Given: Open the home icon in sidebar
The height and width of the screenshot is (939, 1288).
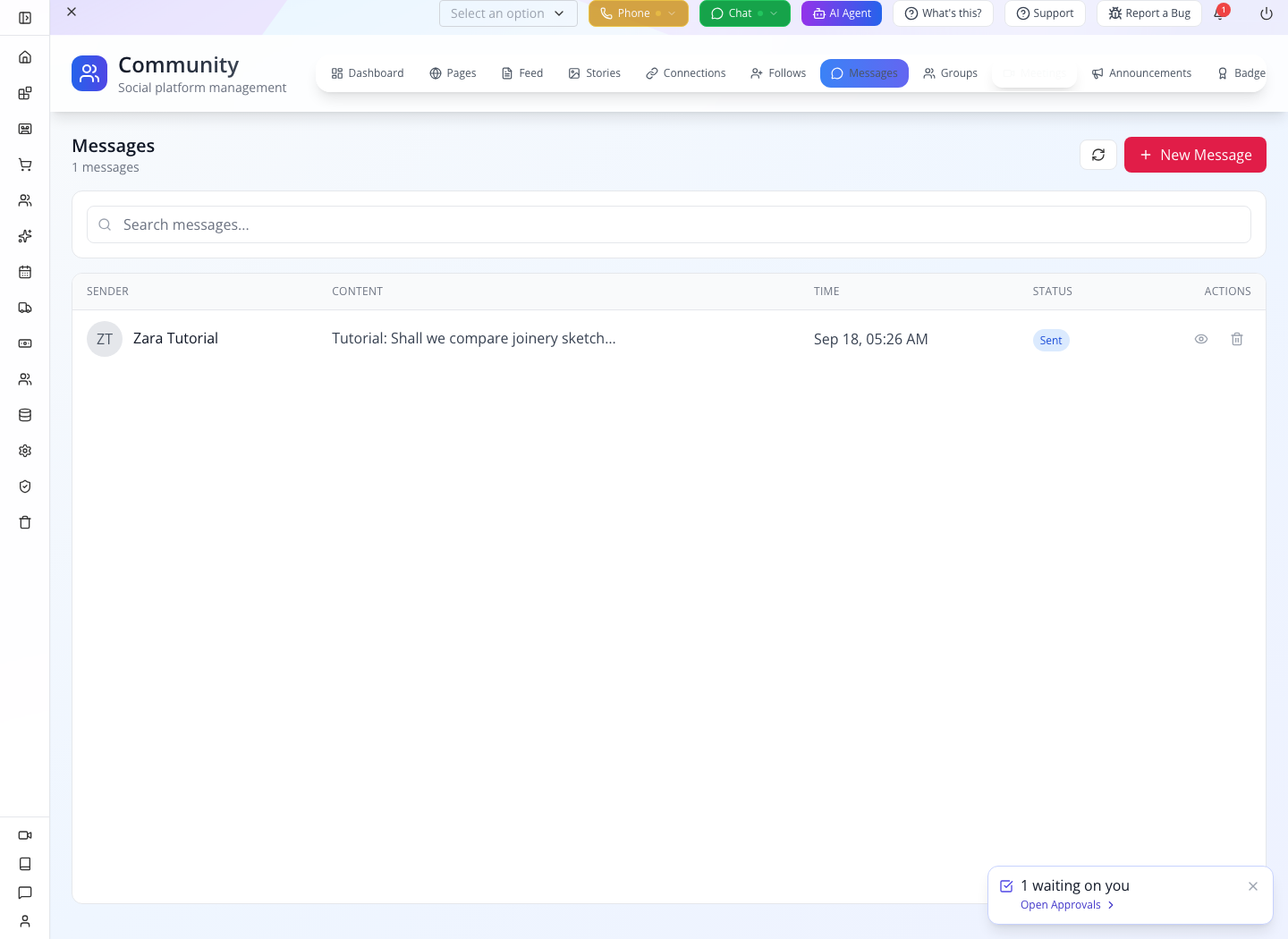Looking at the screenshot, I should (x=25, y=57).
